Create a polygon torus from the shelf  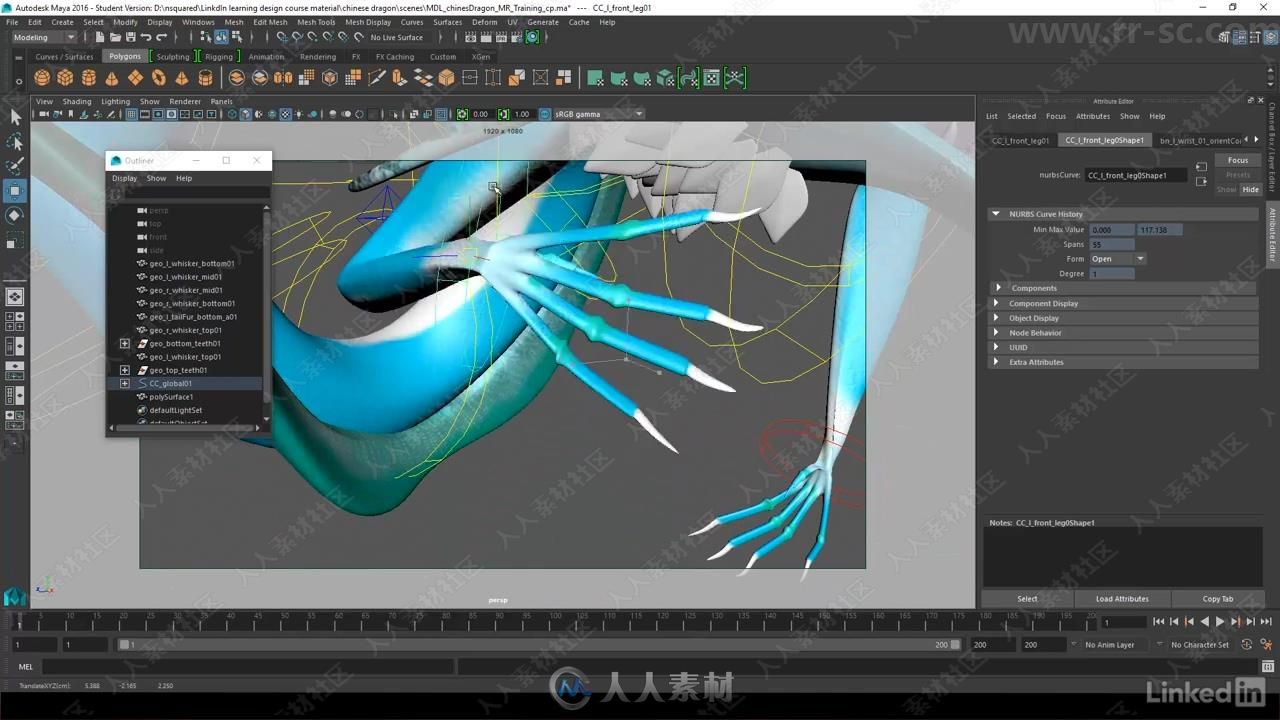(159, 78)
